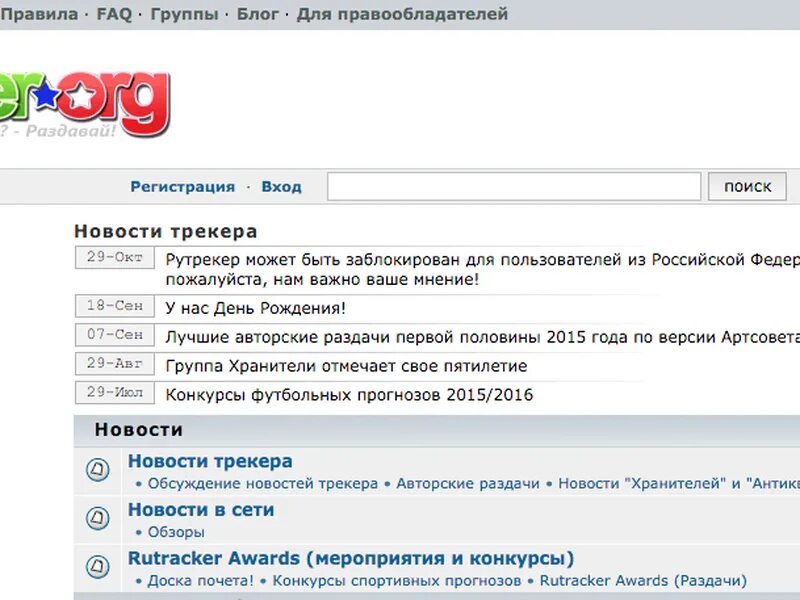Focus the search input field
This screenshot has height=600, width=800.
[514, 187]
